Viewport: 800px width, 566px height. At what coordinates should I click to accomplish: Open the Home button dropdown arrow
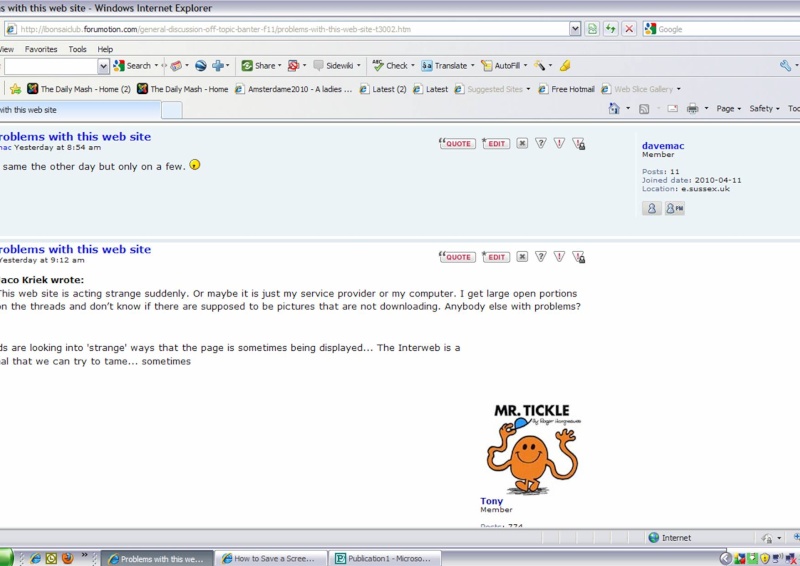click(628, 108)
